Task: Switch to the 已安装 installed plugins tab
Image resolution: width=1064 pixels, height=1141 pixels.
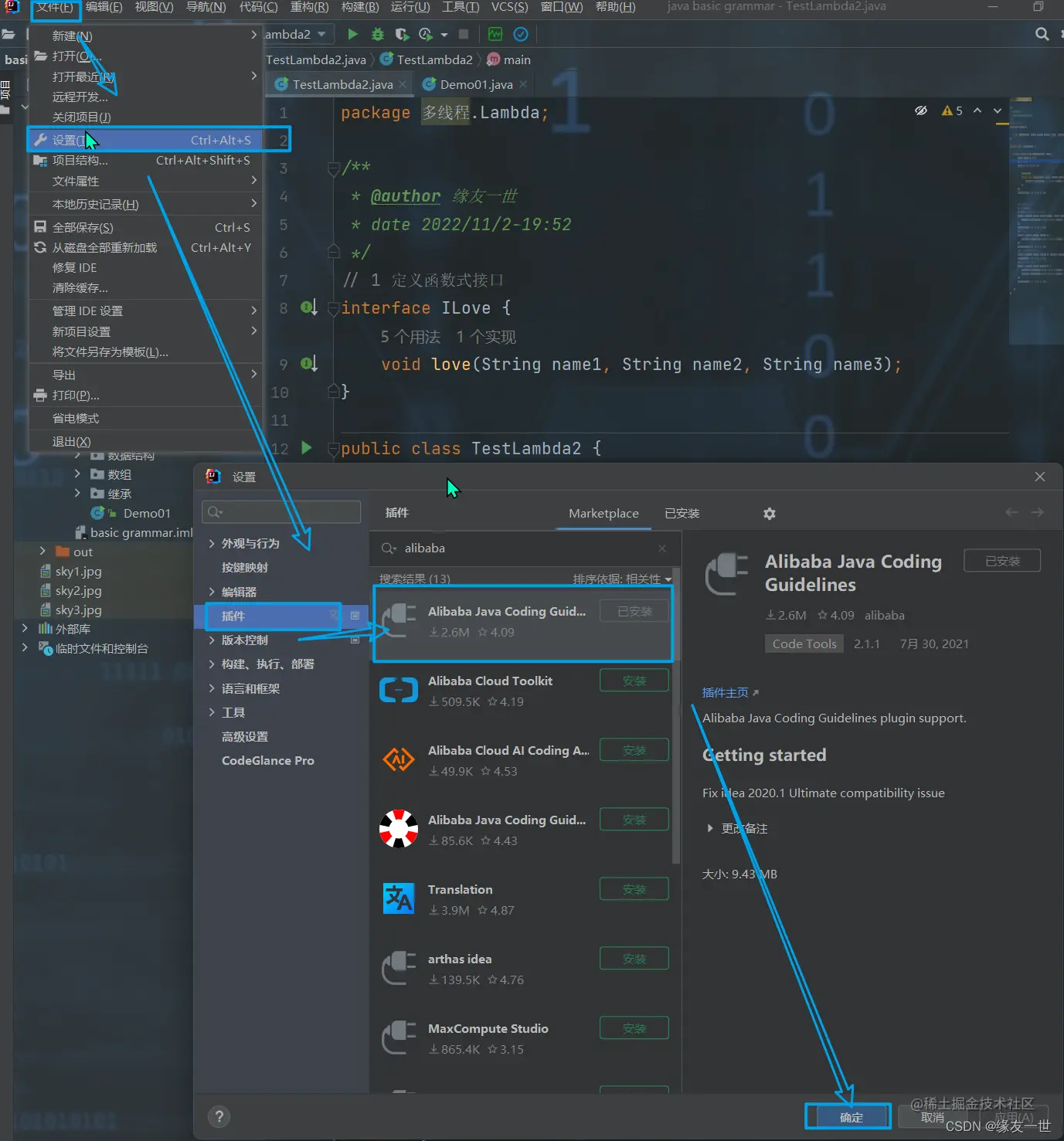Action: 682,513
